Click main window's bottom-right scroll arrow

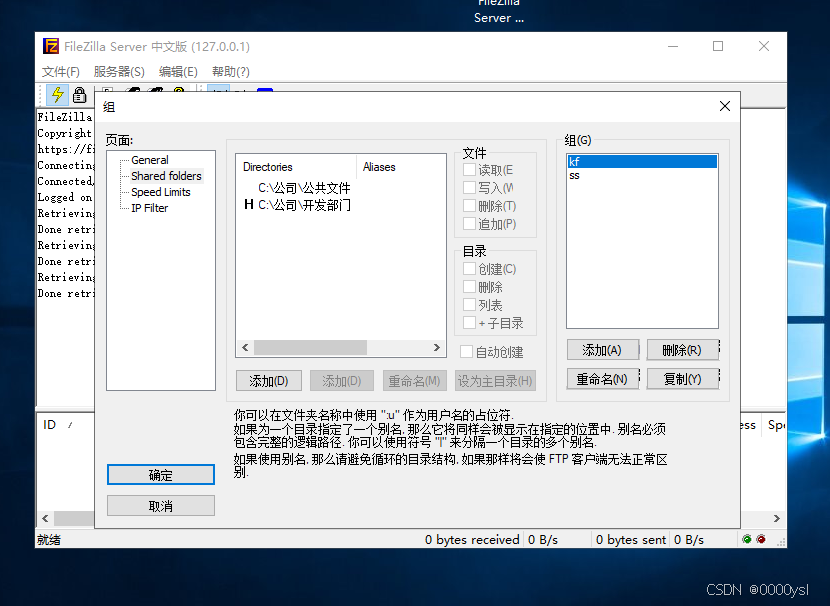(777, 518)
